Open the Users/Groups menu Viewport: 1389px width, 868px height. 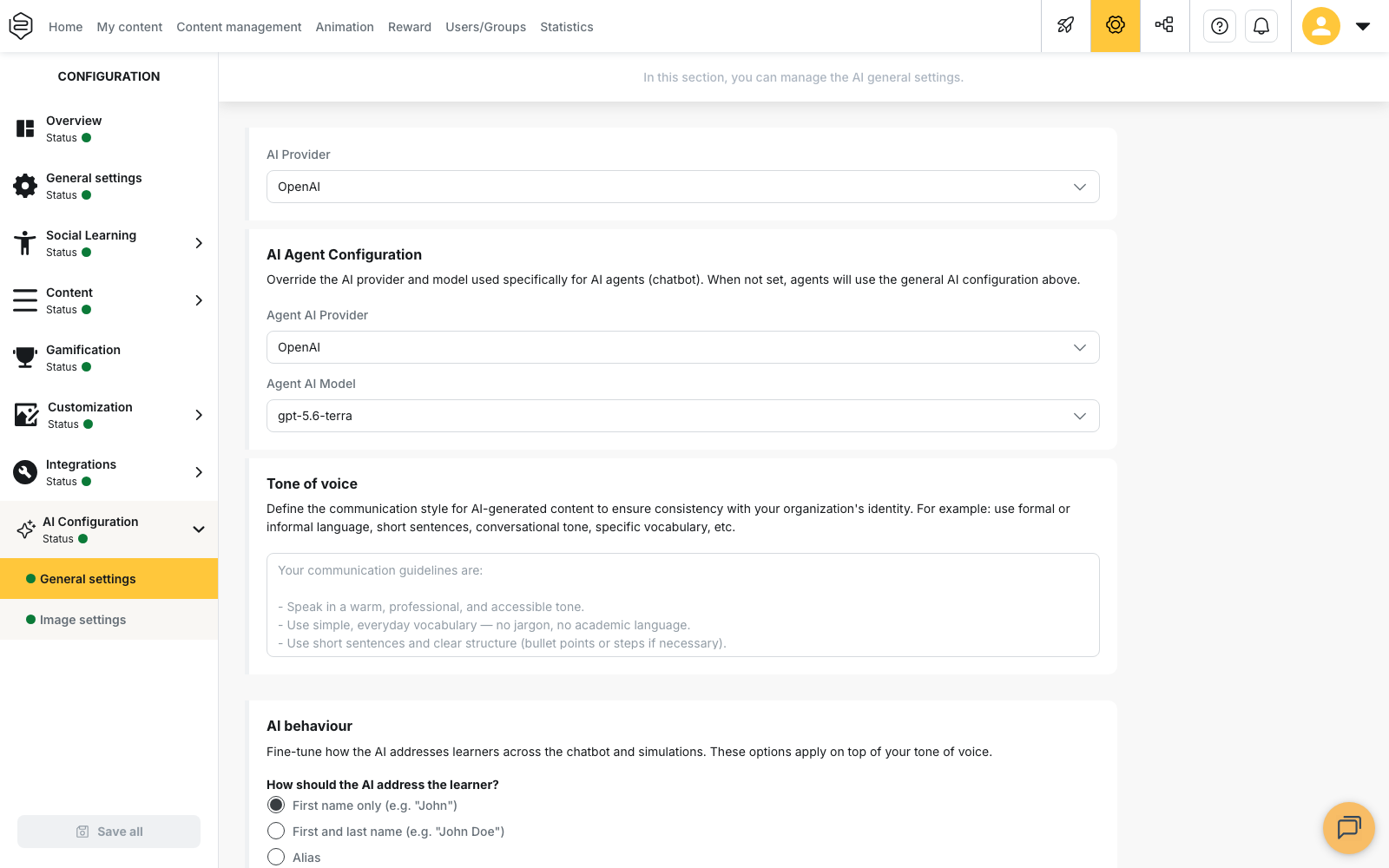486,27
